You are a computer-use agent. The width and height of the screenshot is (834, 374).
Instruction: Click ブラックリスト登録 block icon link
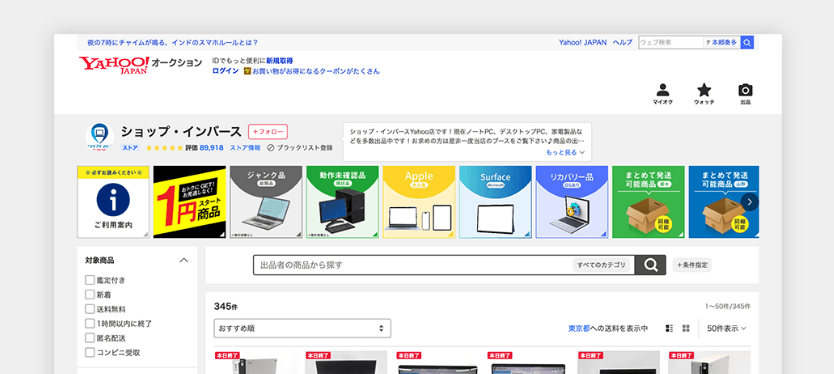(x=299, y=148)
